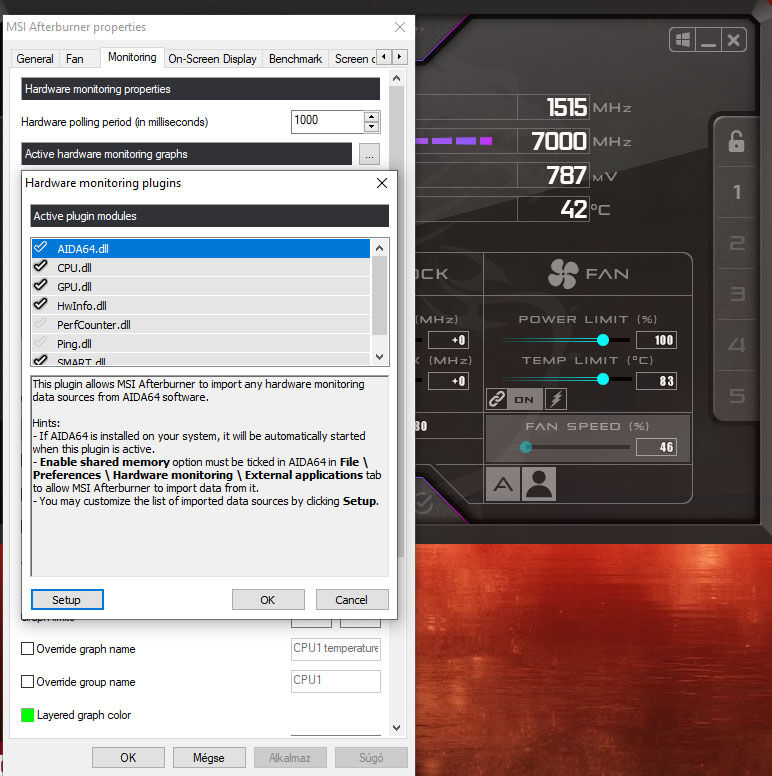Select profile slot 4
The width and height of the screenshot is (772, 776).
[737, 345]
